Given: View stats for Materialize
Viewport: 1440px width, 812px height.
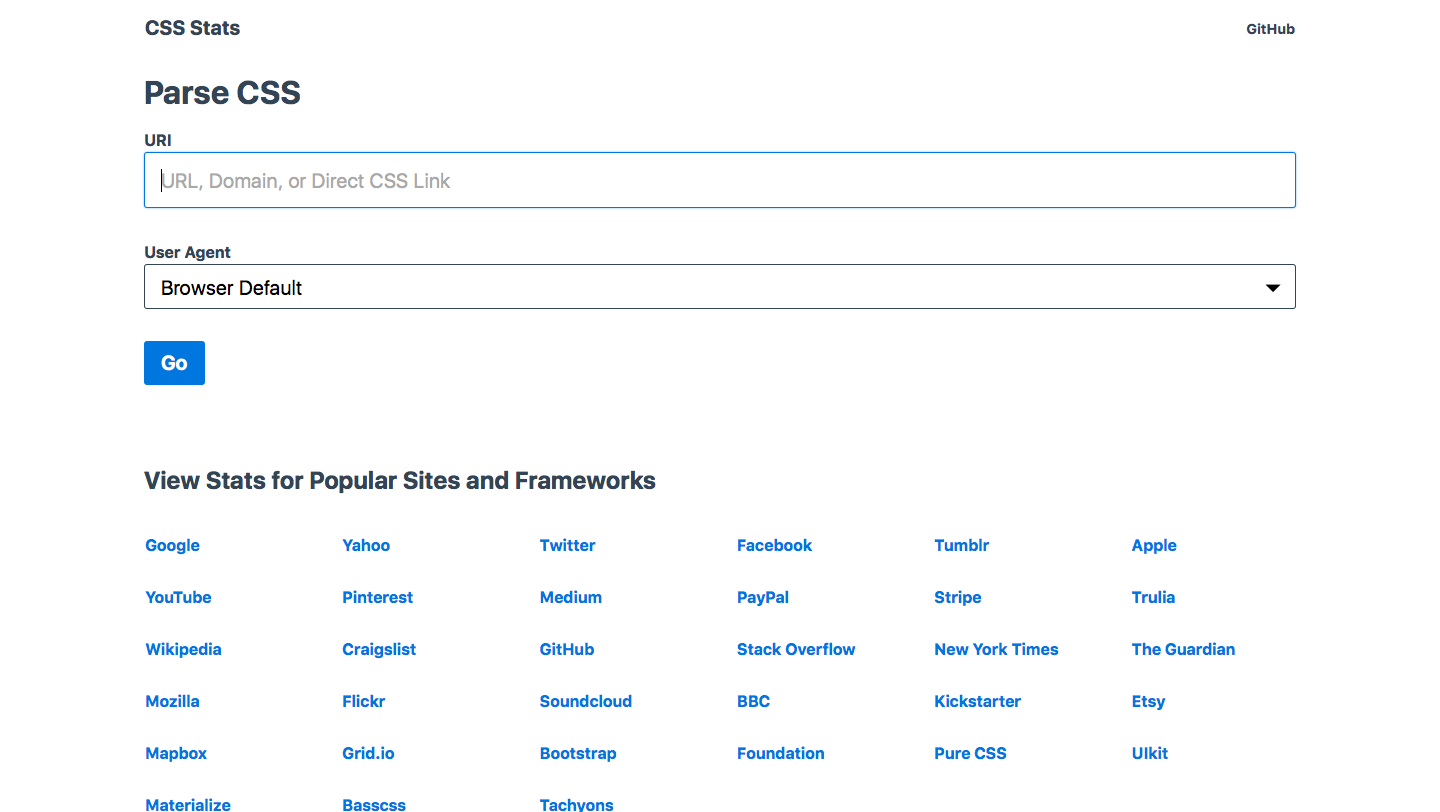Looking at the screenshot, I should 188,804.
